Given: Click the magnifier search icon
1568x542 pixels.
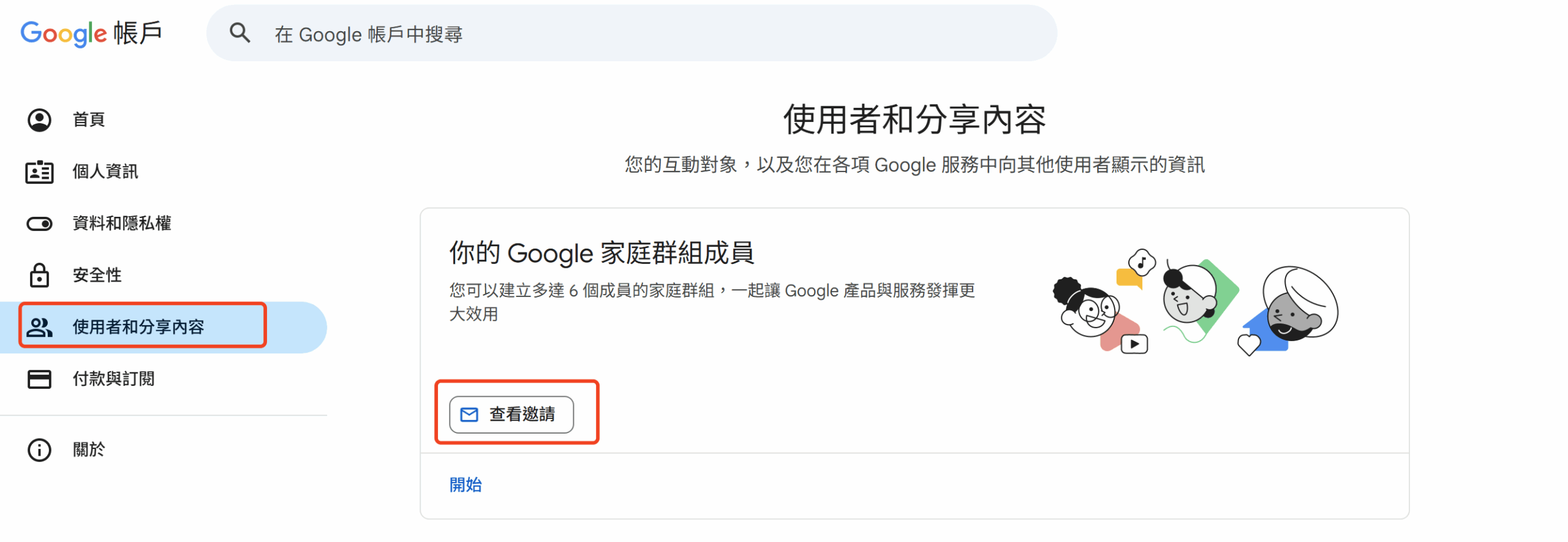Looking at the screenshot, I should pos(239,33).
